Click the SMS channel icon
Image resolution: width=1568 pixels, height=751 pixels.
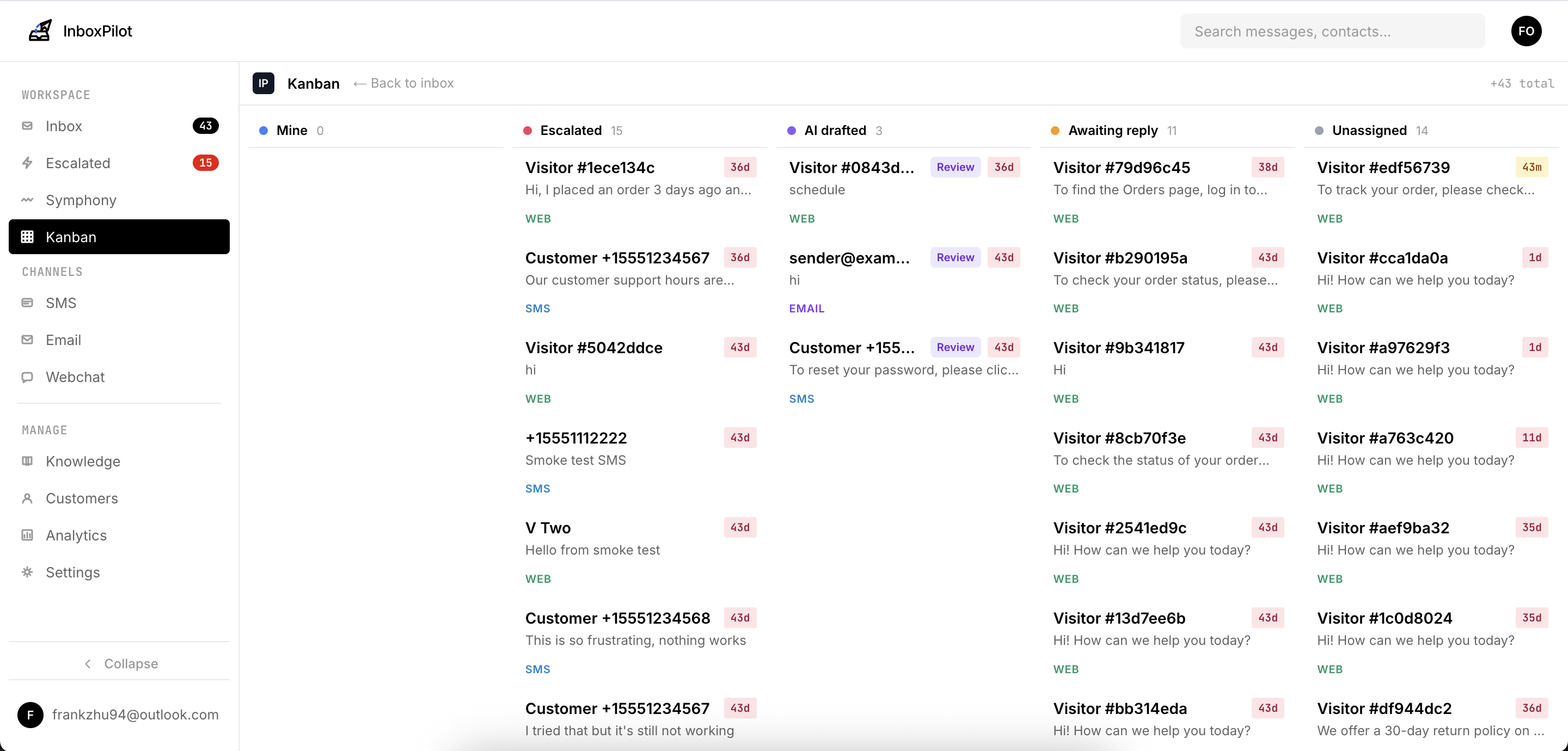(x=27, y=303)
